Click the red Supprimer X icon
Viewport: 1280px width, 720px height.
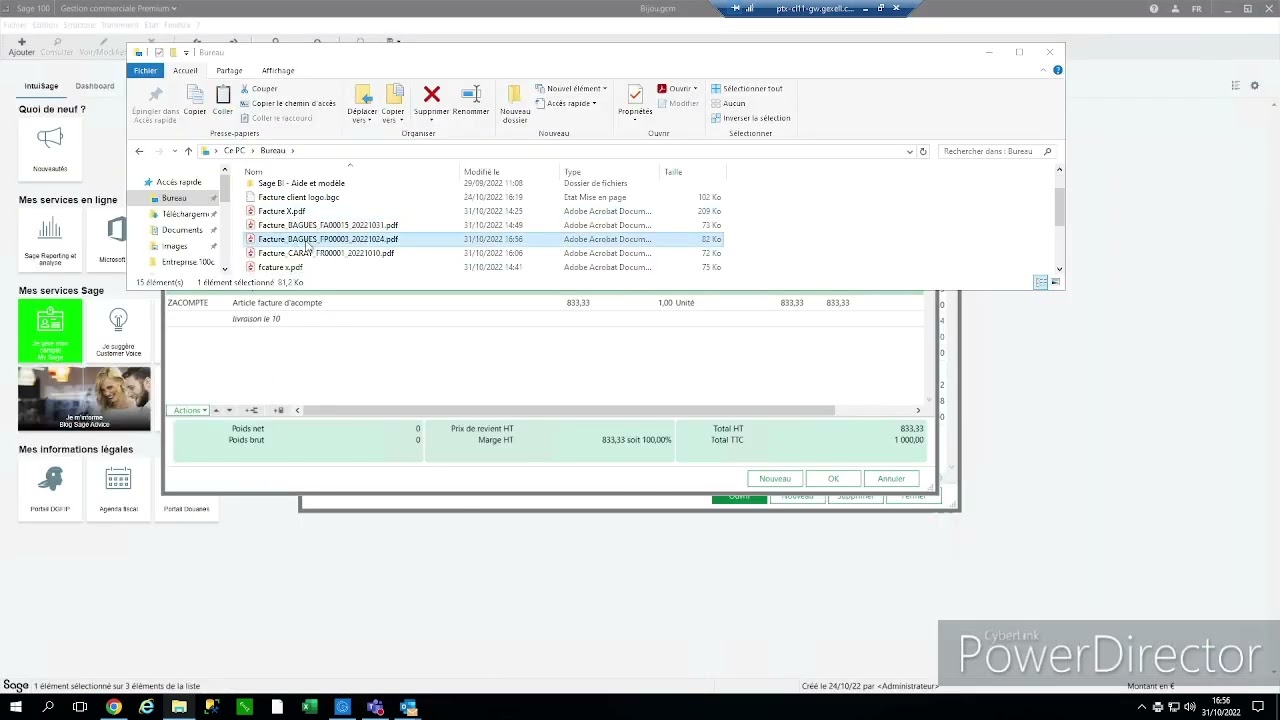432,94
